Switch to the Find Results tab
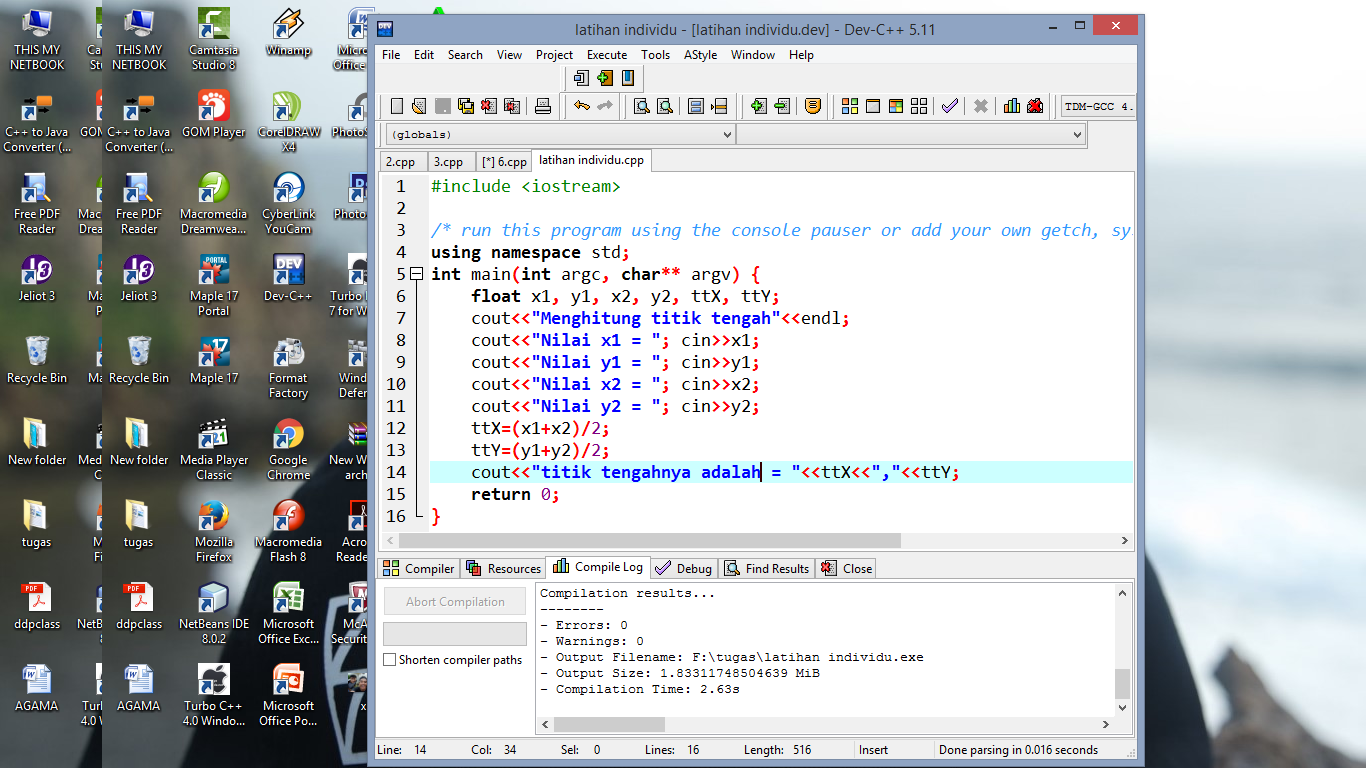The image size is (1366, 768). tap(767, 568)
